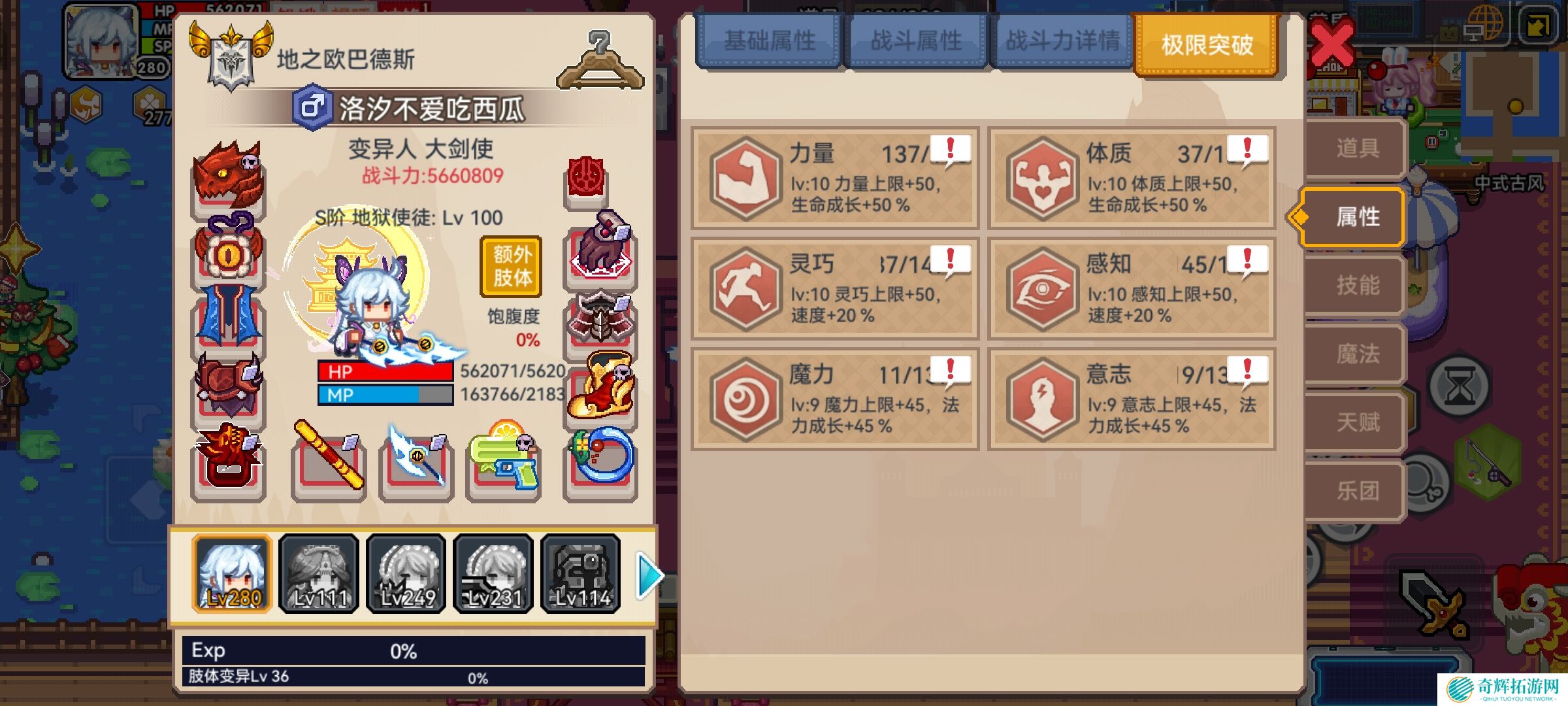The image size is (1568, 706).
Task: Show next party members with arrow
Action: point(649,575)
